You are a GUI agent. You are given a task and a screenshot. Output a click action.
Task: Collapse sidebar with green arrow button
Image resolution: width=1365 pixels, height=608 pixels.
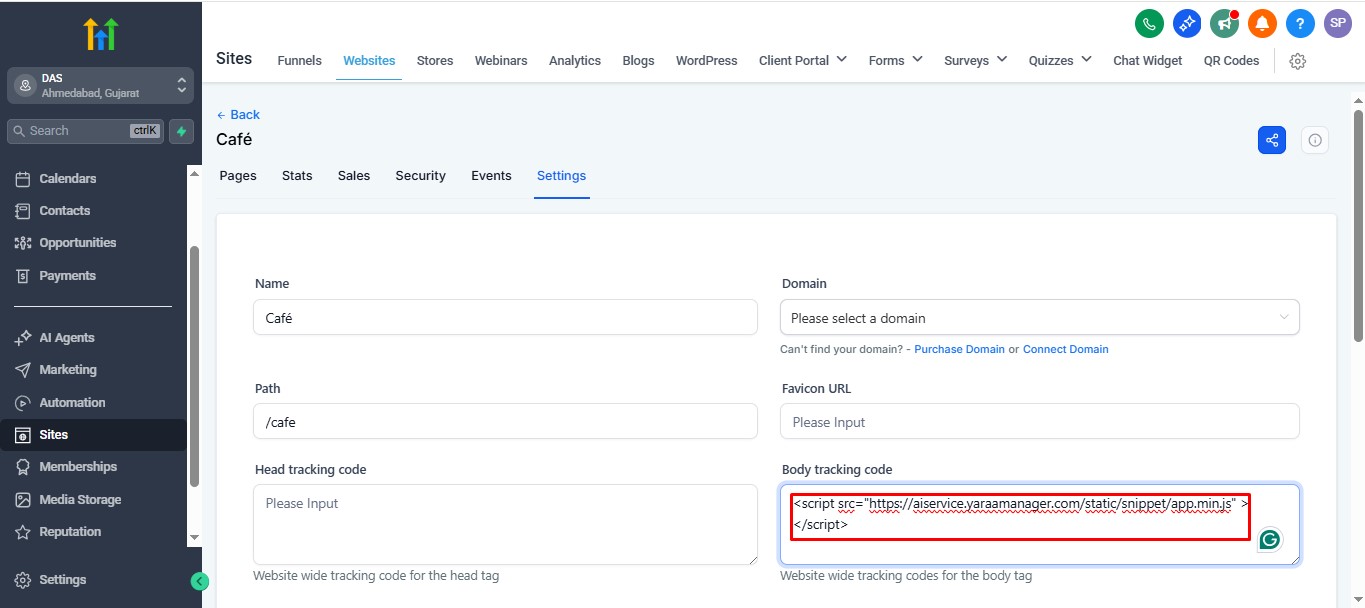pyautogui.click(x=199, y=581)
